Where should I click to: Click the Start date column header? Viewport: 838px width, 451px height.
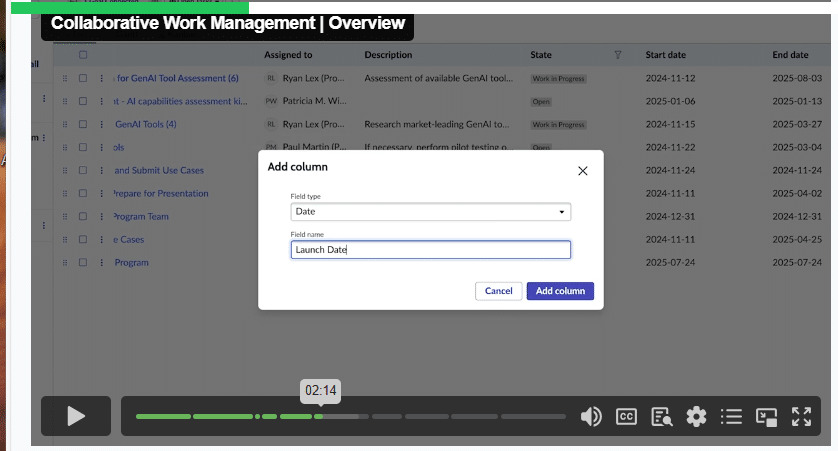(x=667, y=55)
